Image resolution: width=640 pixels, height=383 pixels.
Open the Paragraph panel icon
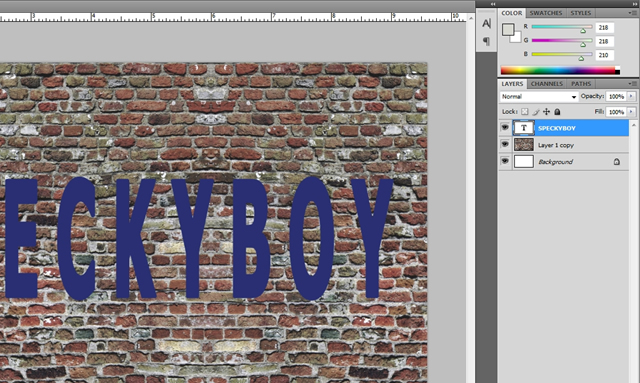(x=486, y=41)
